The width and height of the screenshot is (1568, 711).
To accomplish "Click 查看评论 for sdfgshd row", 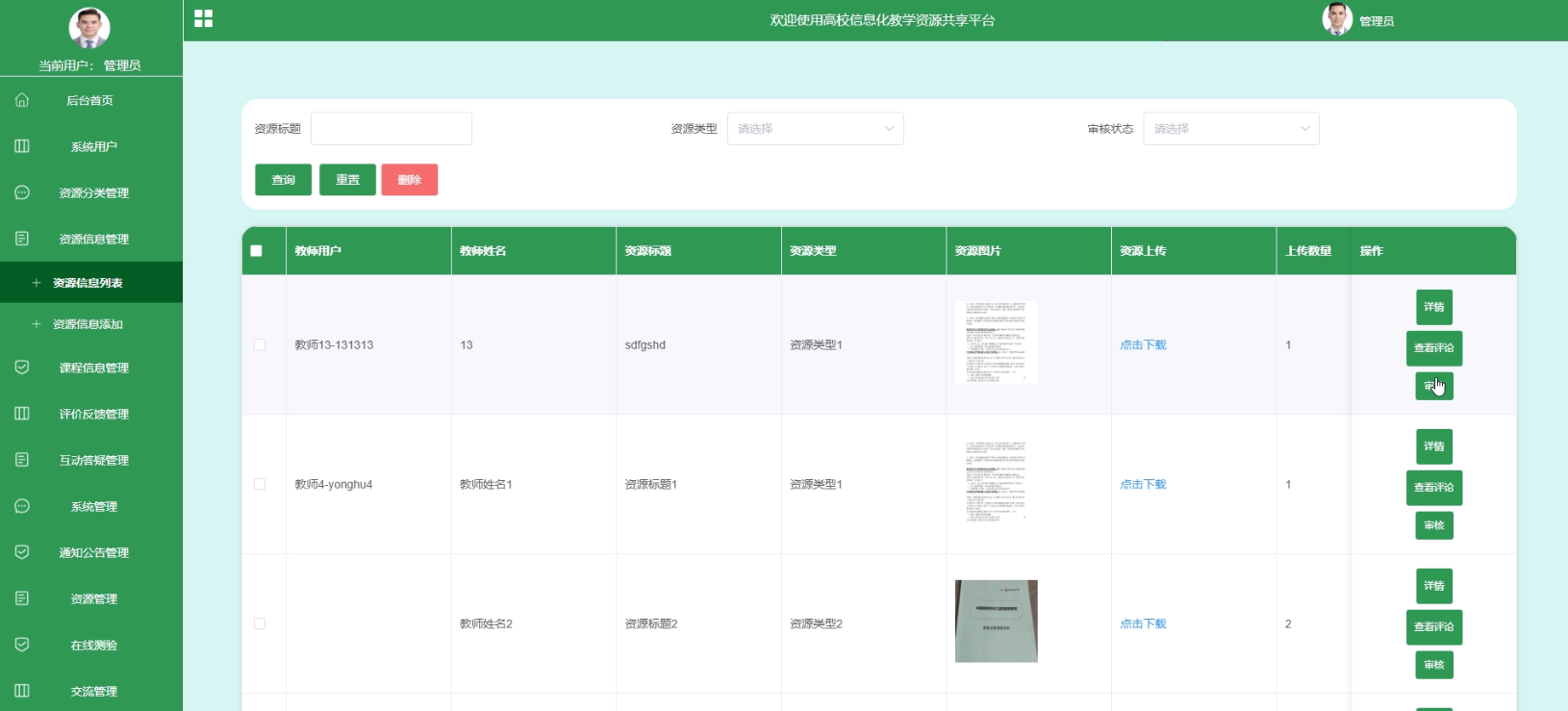I will click(1434, 348).
